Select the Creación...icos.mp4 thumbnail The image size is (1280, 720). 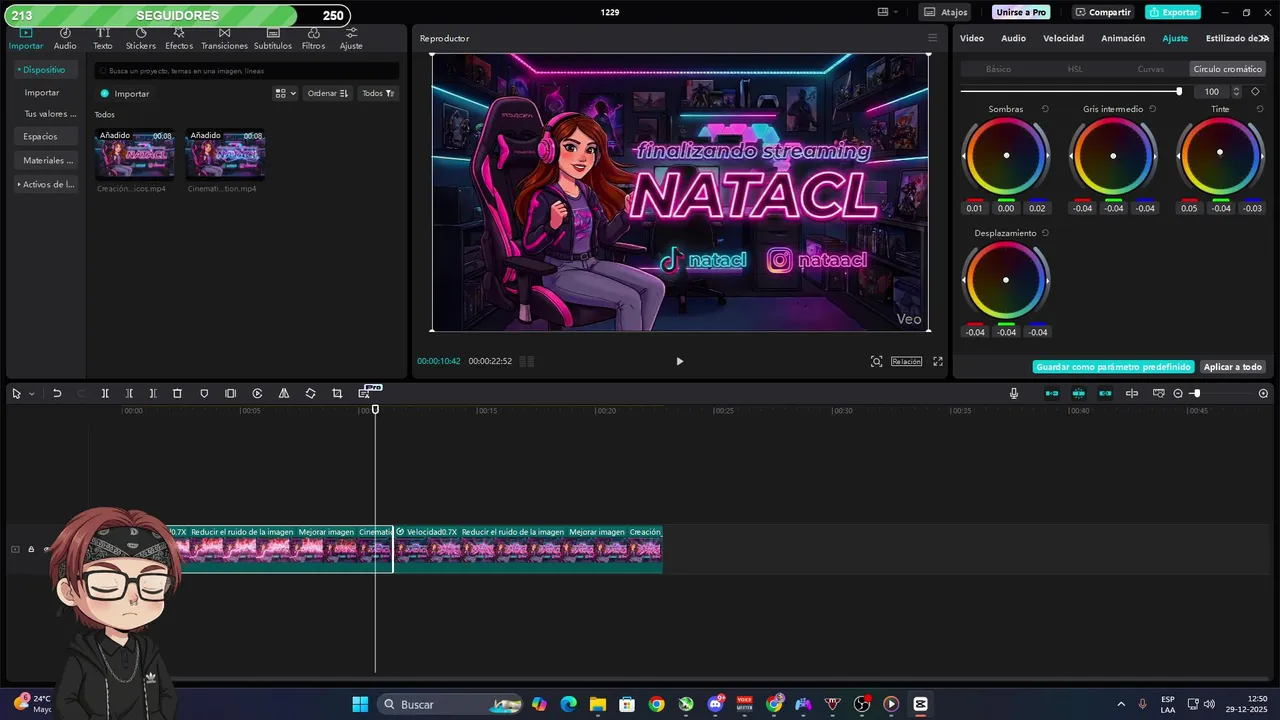(135, 154)
